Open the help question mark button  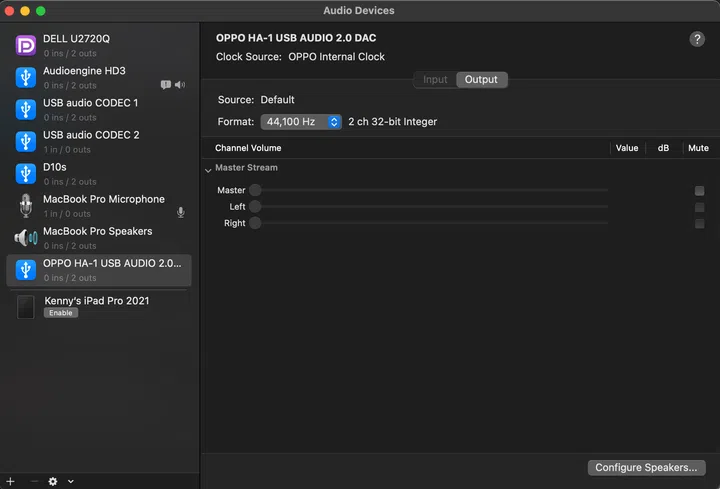[697, 39]
